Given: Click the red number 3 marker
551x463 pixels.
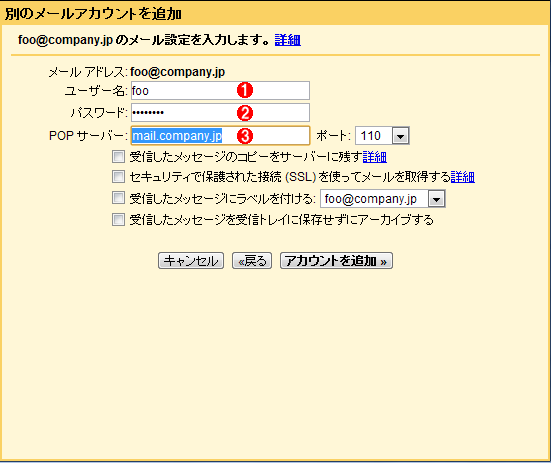Looking at the screenshot, I should (x=245, y=136).
